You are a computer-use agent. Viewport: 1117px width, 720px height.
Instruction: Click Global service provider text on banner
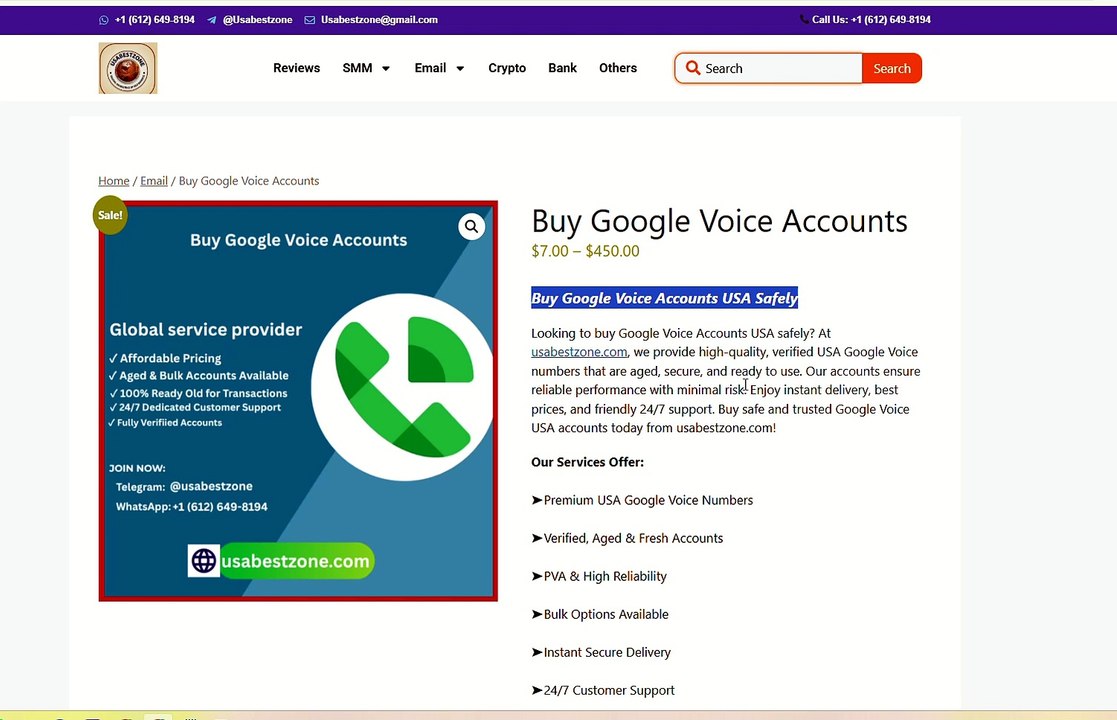pos(206,329)
